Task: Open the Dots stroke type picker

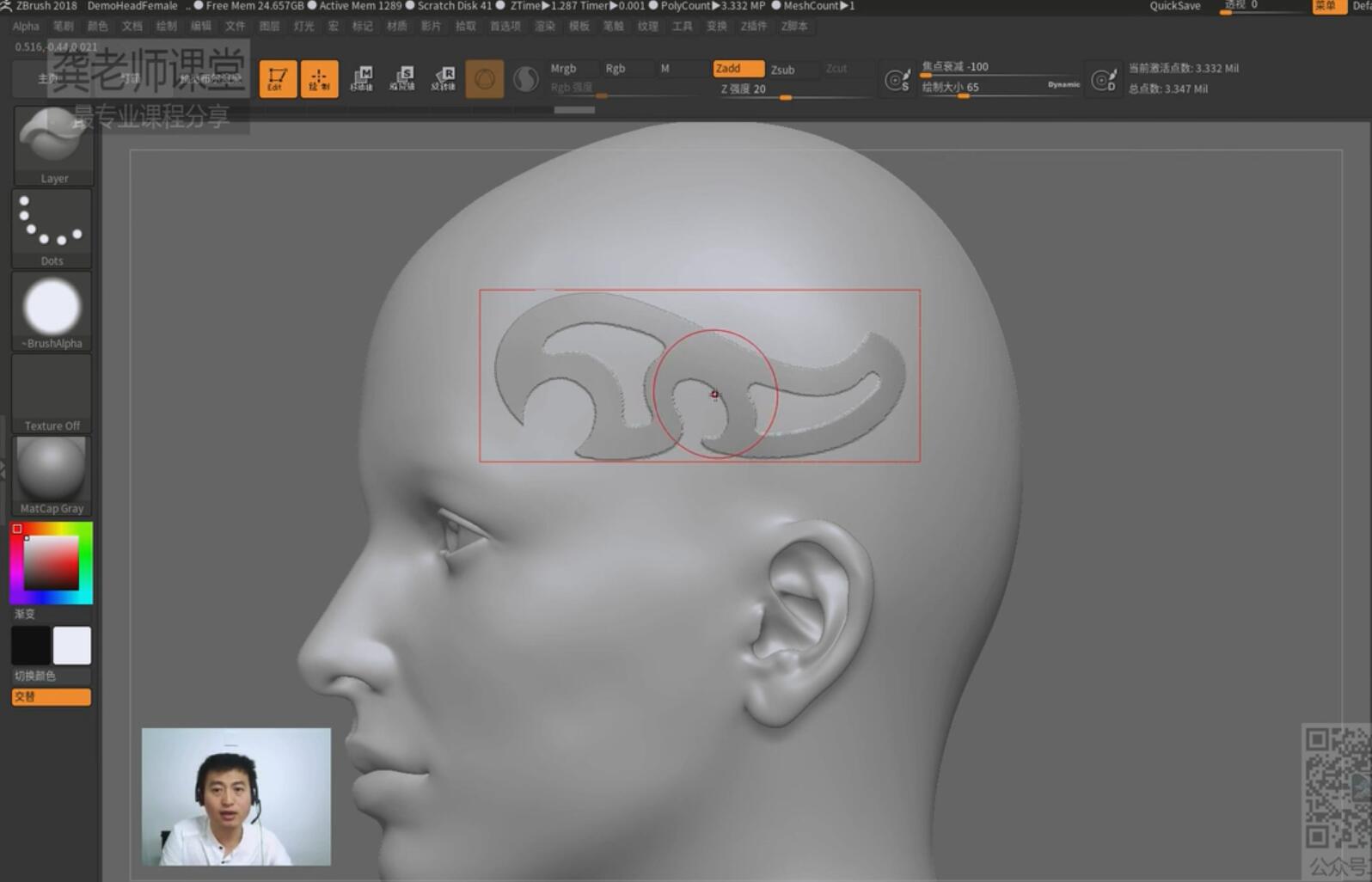Action: click(x=52, y=227)
